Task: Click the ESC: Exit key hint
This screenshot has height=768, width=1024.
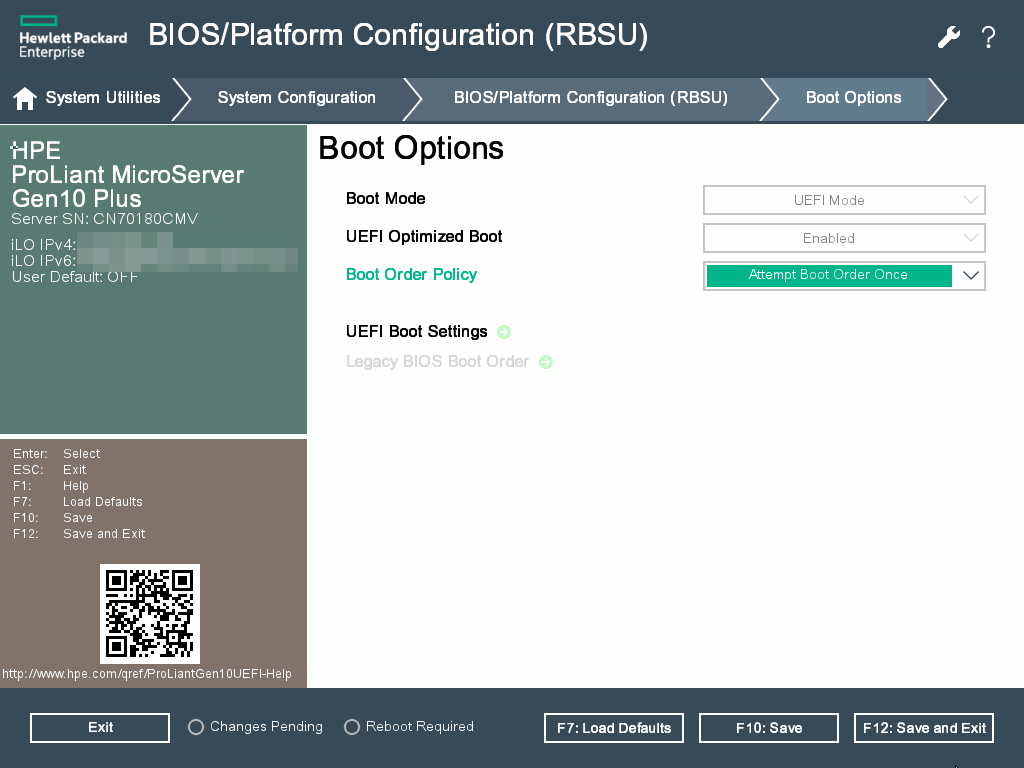Action: (50, 470)
